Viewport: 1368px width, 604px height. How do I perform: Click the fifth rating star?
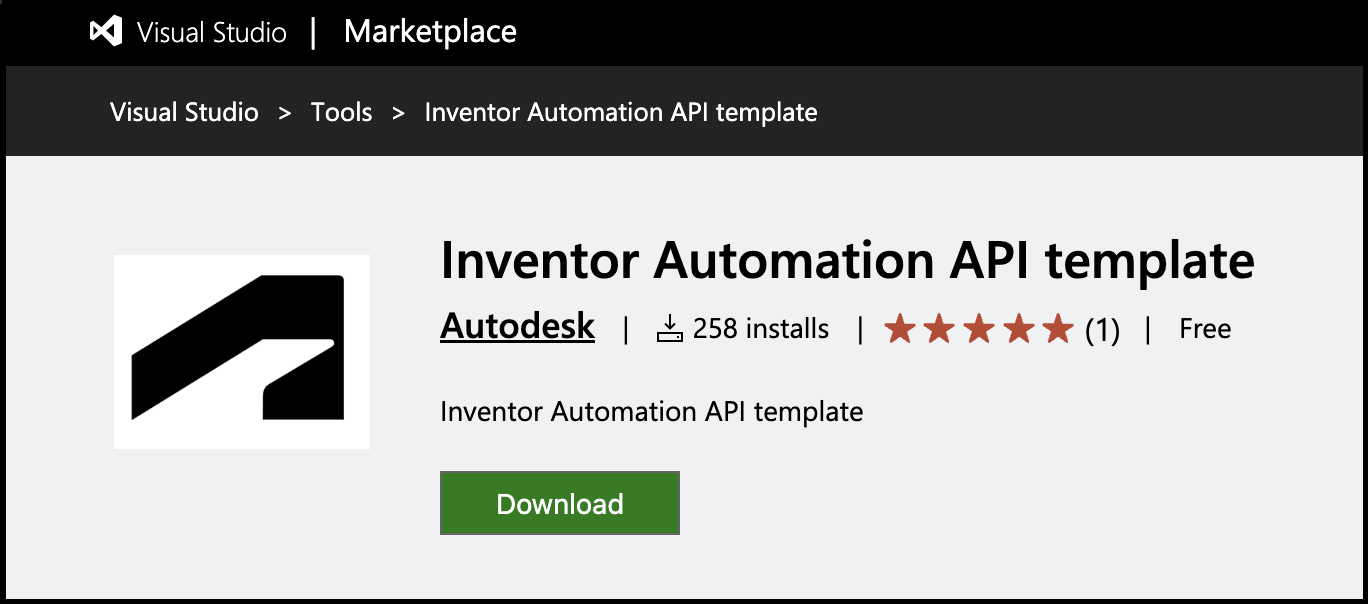1057,329
